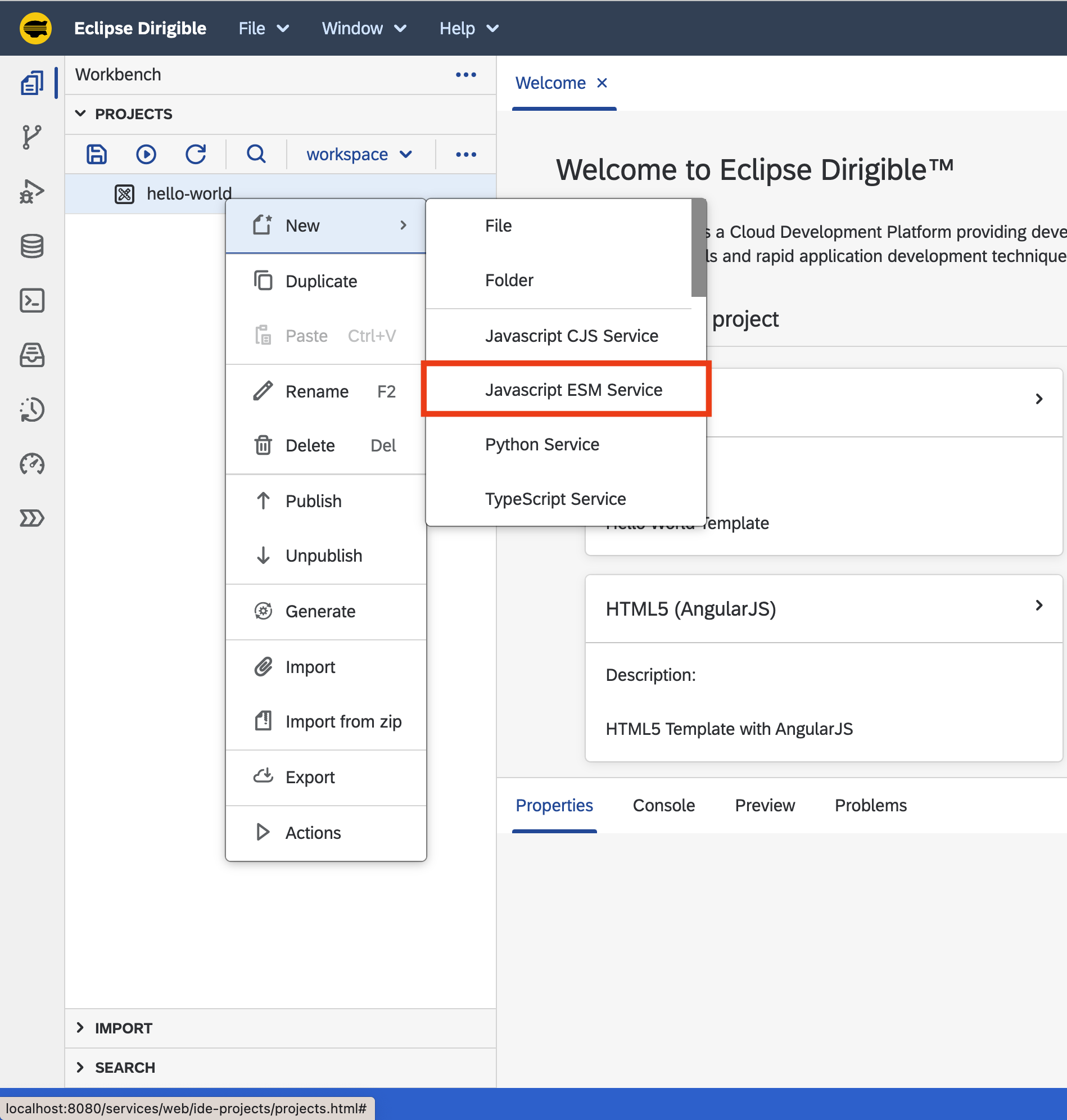This screenshot has height=1120, width=1067.
Task: Expand the SEARCH section
Action: click(80, 1067)
